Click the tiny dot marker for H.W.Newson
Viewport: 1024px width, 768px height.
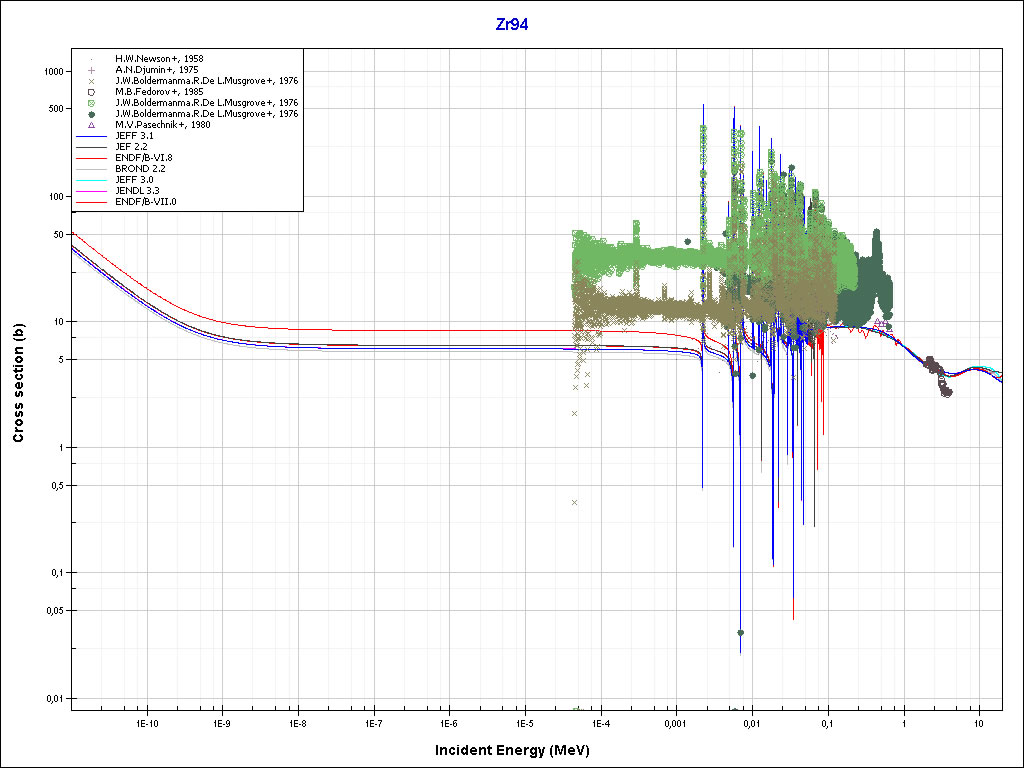pyautogui.click(x=91, y=59)
